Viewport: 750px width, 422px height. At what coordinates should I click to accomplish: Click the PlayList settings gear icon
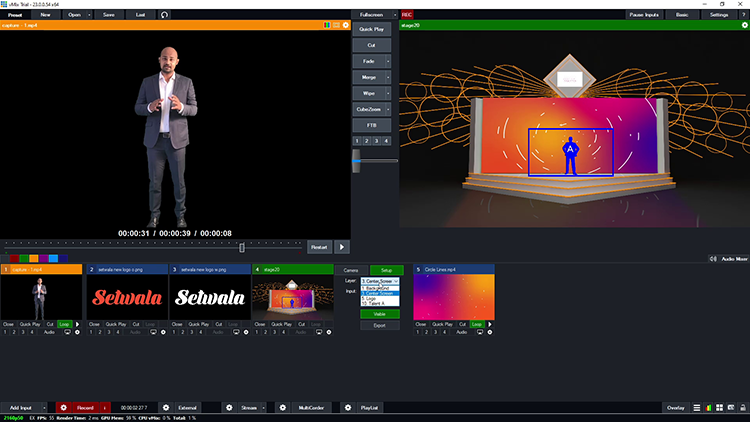click(x=348, y=408)
